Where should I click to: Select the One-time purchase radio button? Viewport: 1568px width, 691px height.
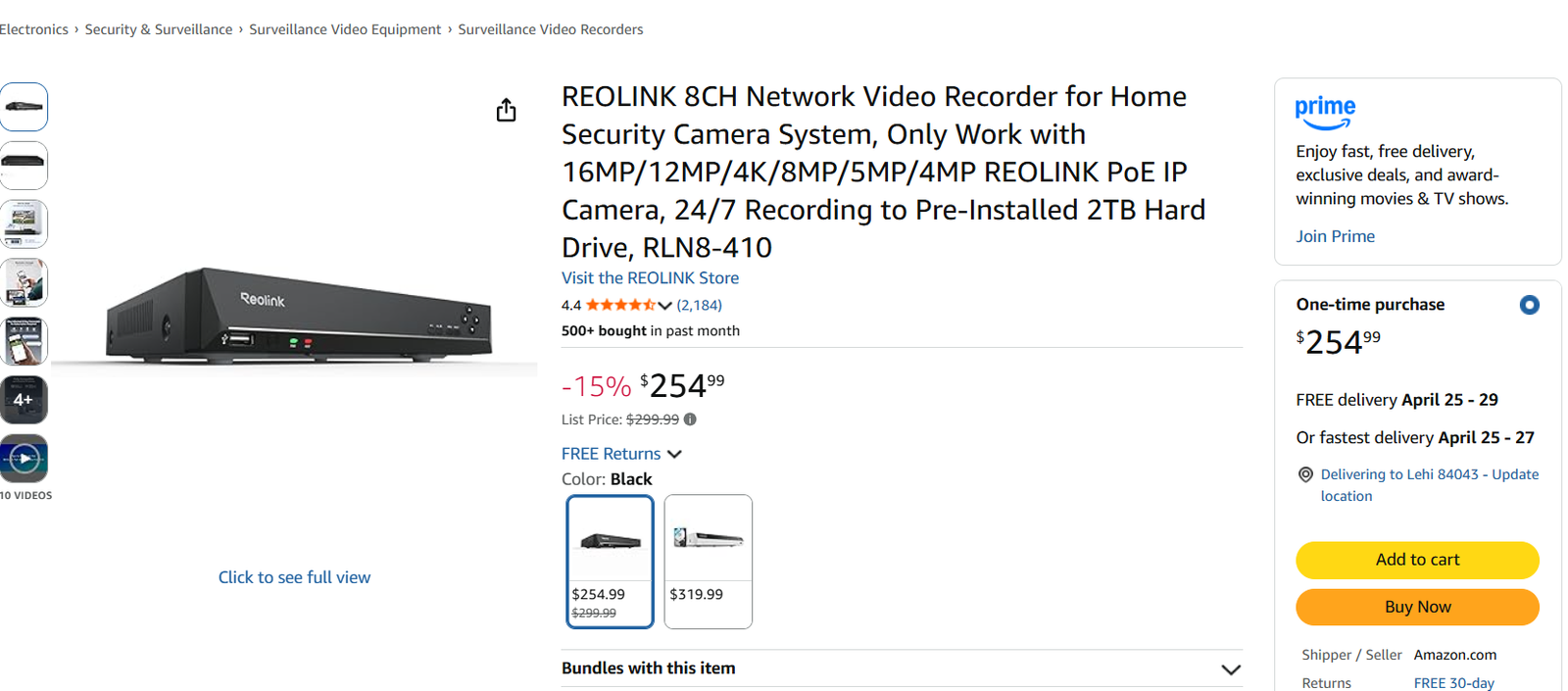1529,305
